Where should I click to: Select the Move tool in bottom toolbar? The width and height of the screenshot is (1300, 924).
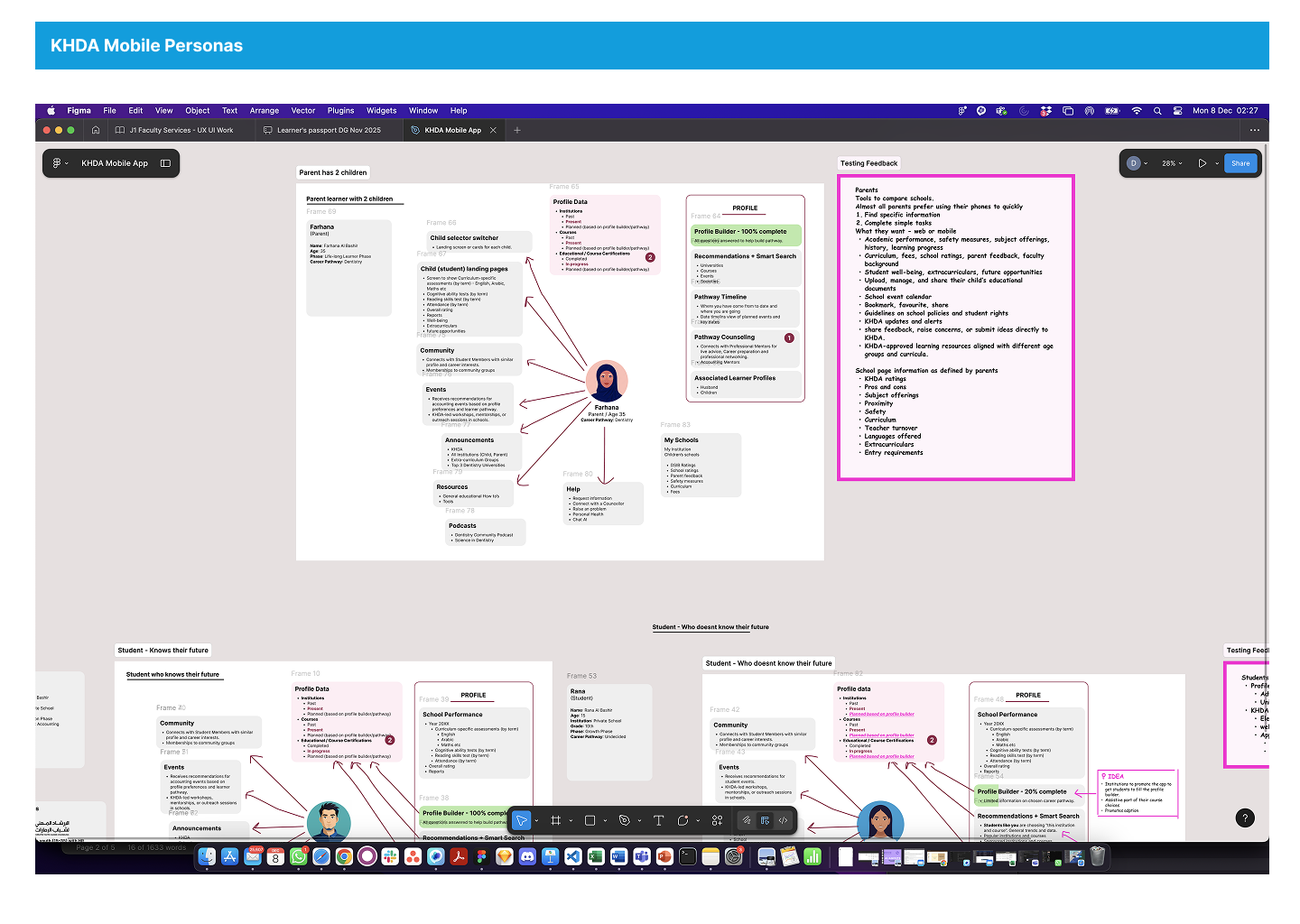[522, 820]
